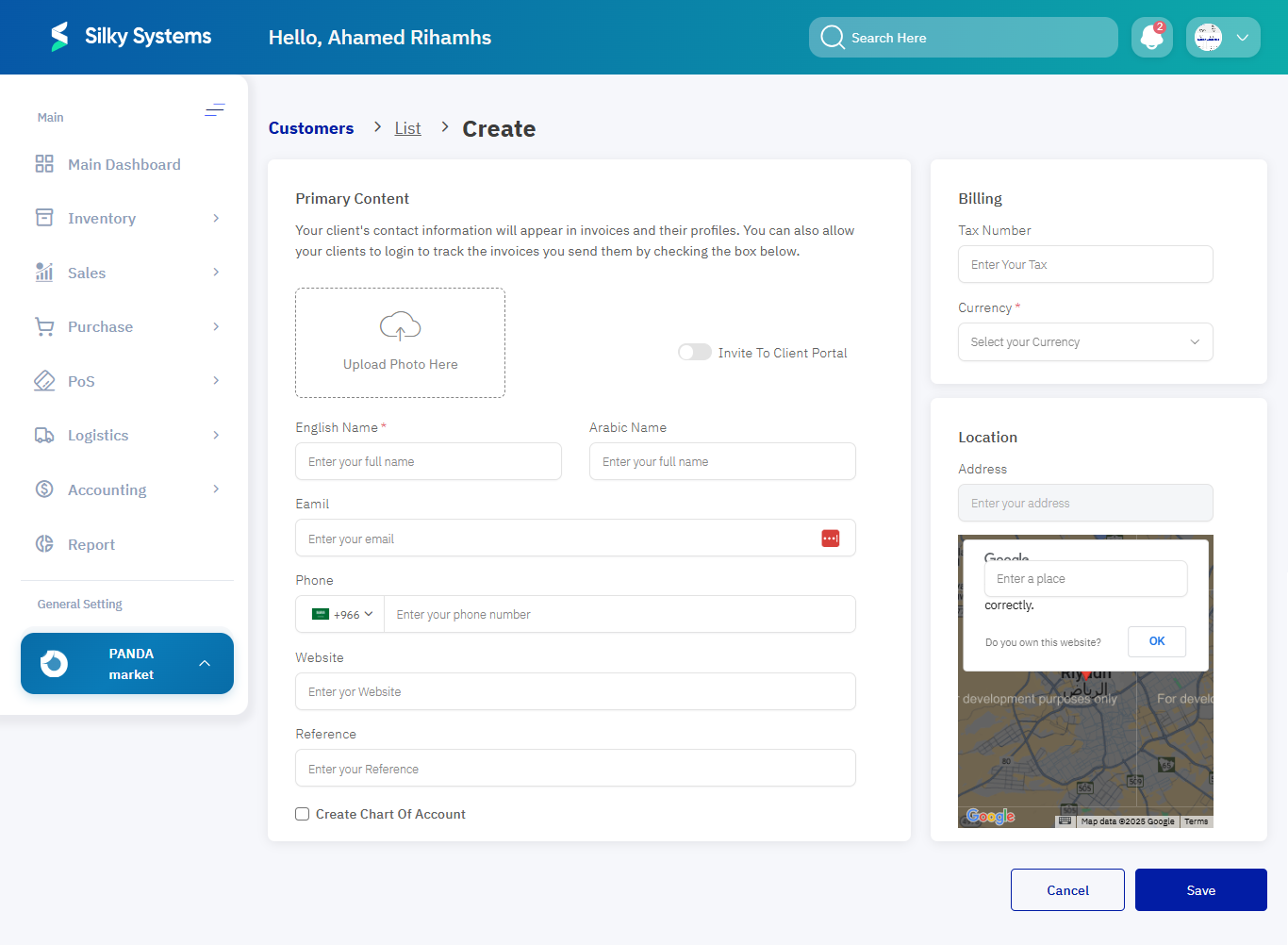Viewport: 1288px width, 945px height.
Task: Open the Logistics icon
Action: pos(43,435)
